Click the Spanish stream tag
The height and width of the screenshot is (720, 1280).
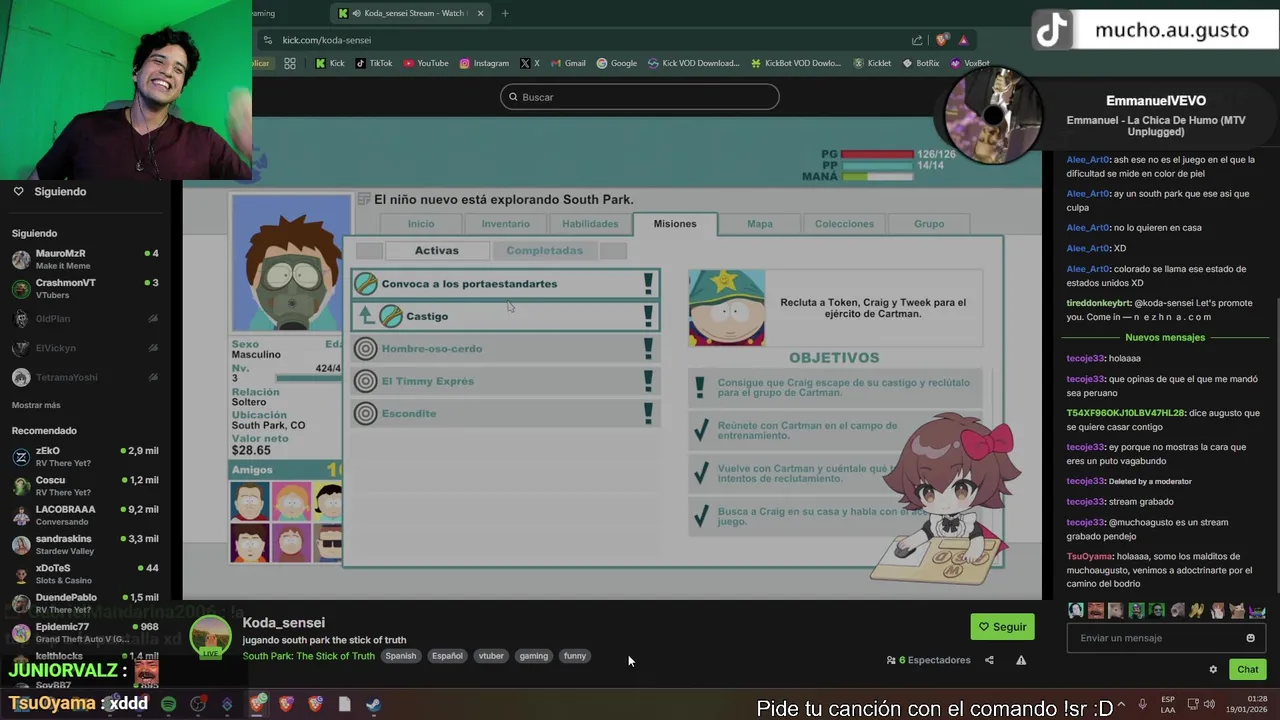coord(401,656)
